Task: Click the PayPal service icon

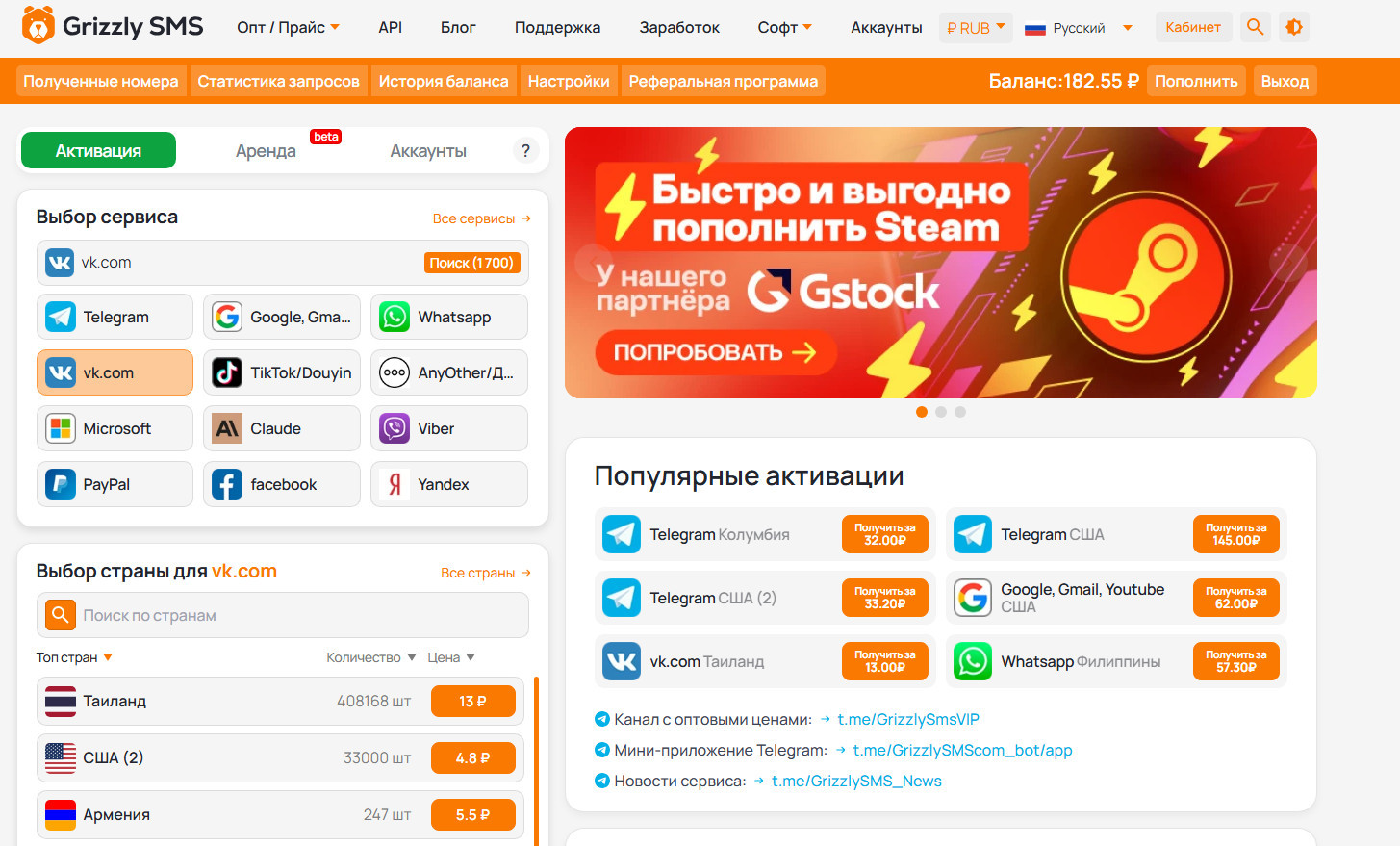Action: [x=61, y=484]
